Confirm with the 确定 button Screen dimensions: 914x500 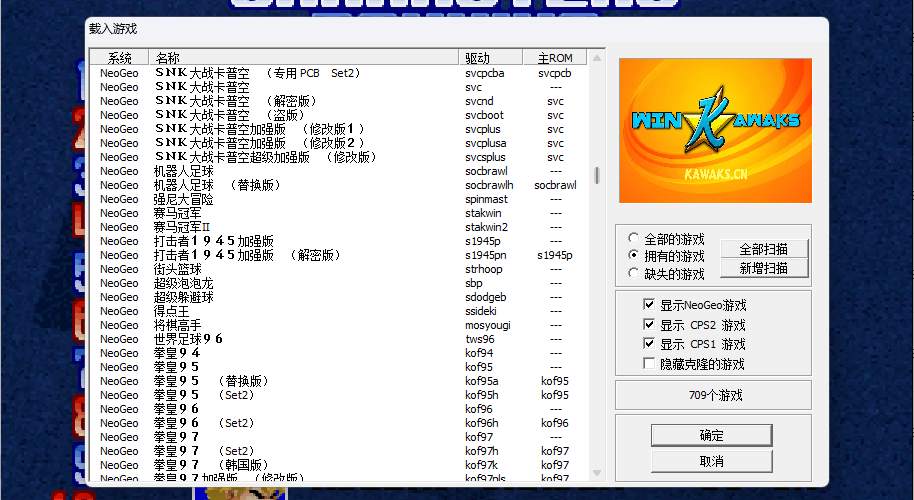click(x=711, y=435)
